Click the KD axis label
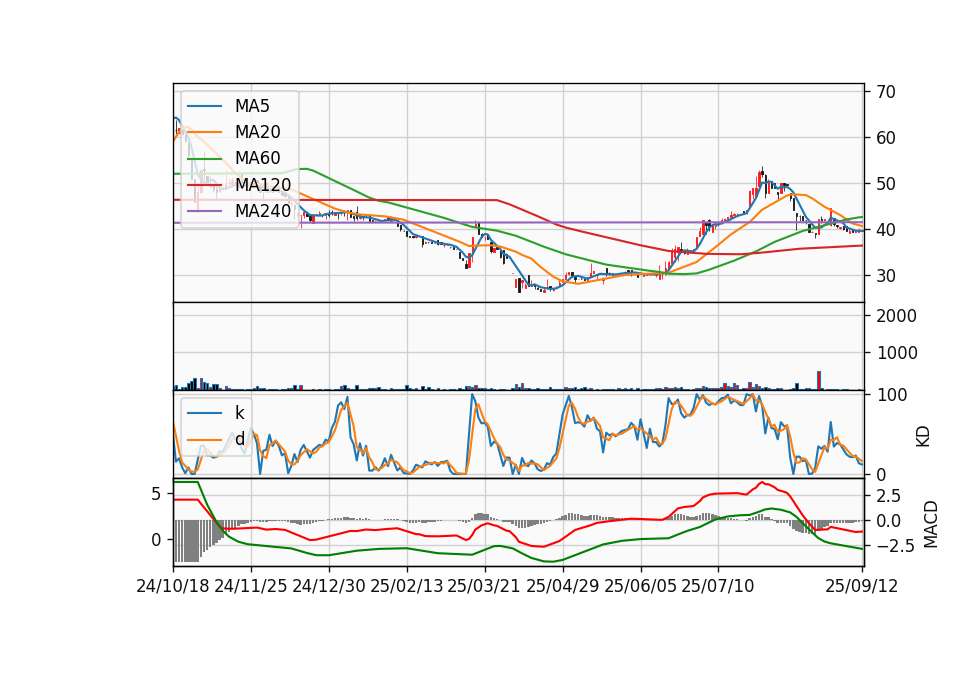This screenshot has width=960, height=690. [923, 437]
